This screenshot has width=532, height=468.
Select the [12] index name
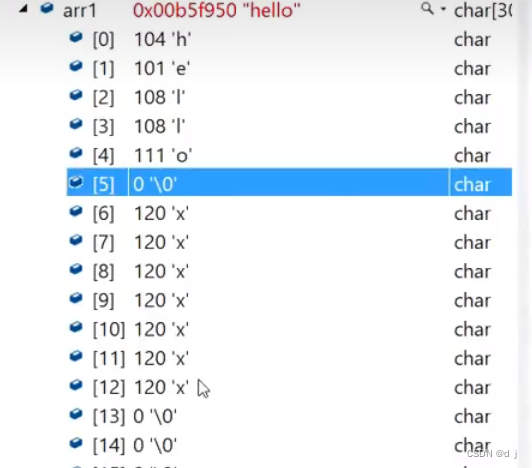pyautogui.click(x=109, y=388)
